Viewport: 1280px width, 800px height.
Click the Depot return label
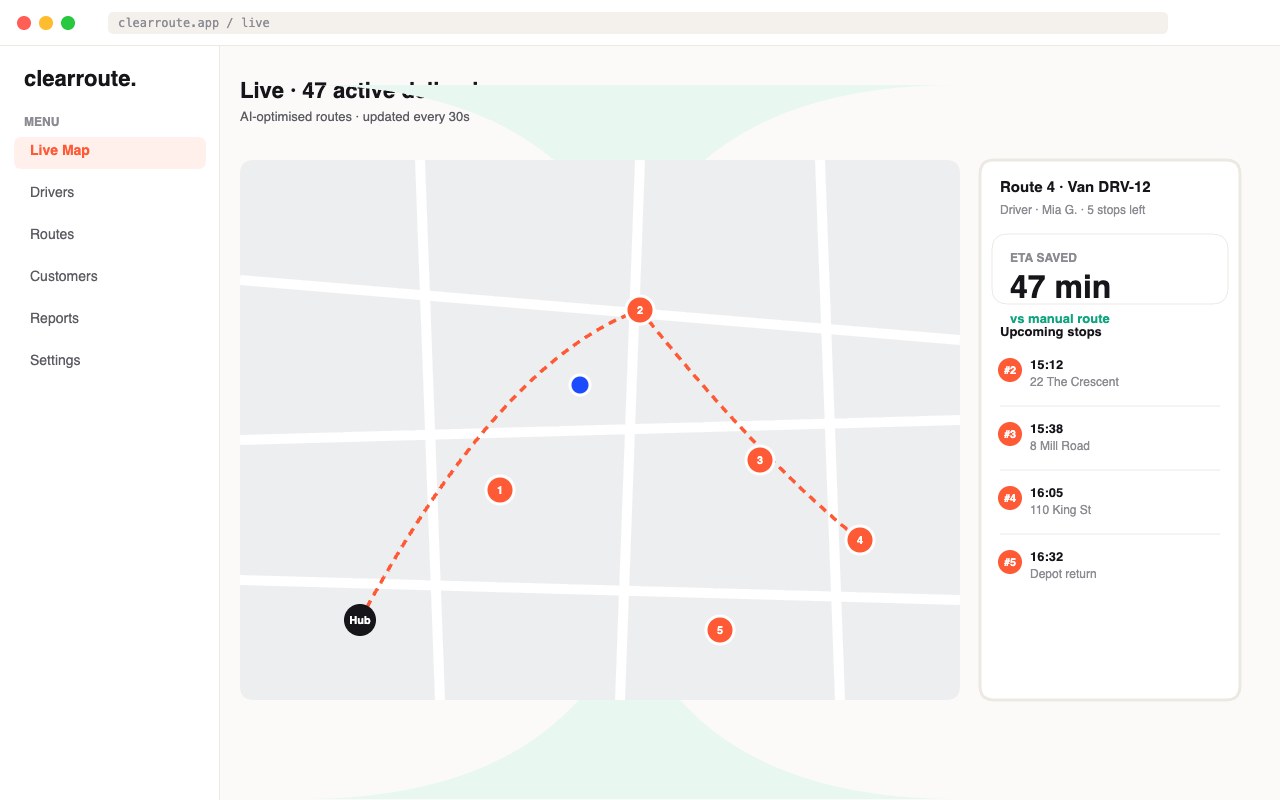click(1063, 574)
